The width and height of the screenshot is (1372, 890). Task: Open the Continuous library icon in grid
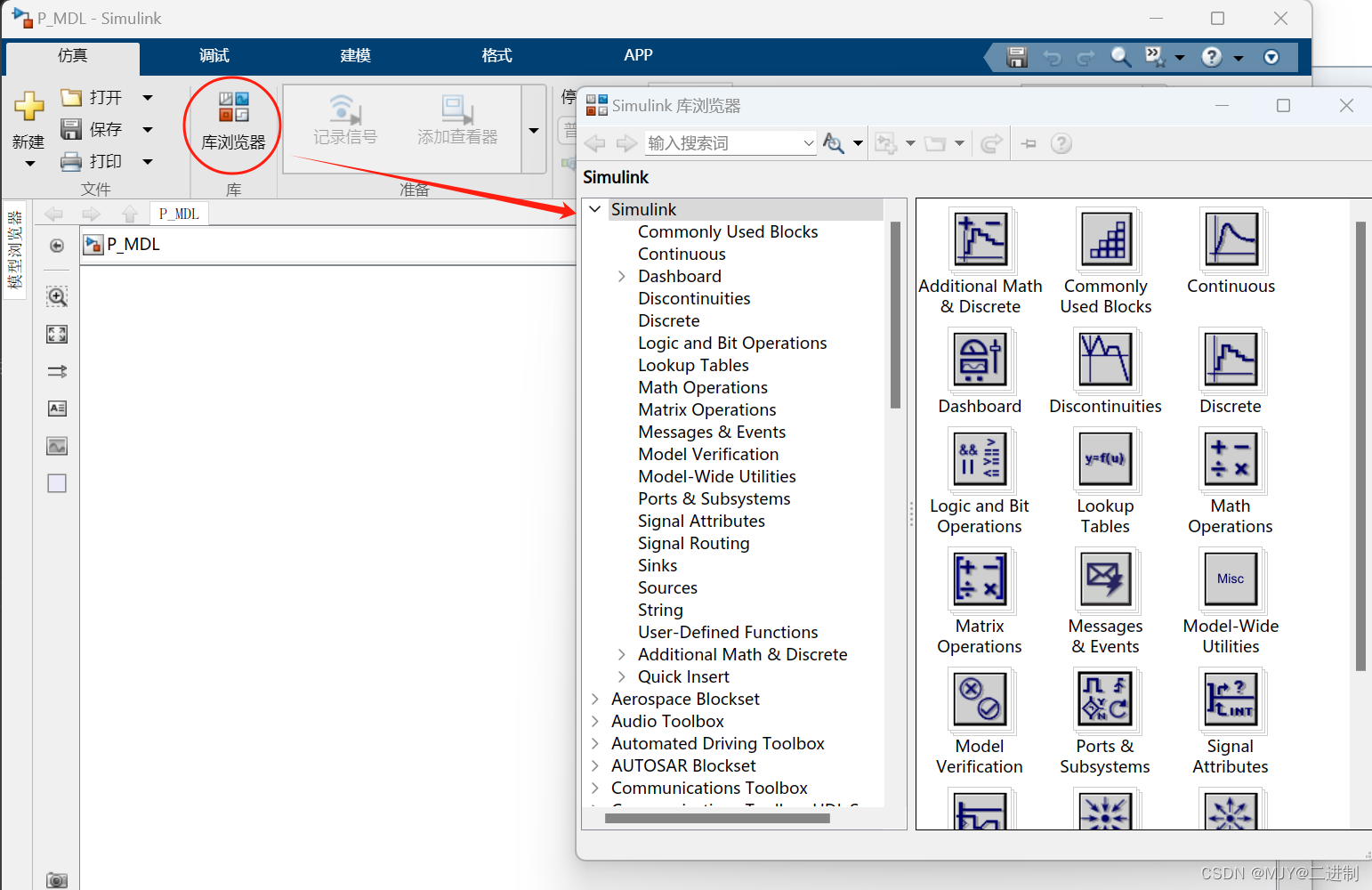1231,239
